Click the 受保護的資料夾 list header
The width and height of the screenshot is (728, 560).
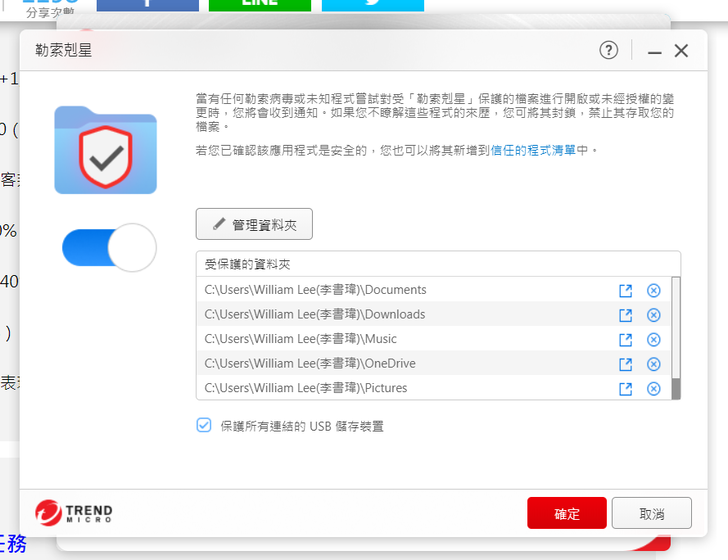(x=438, y=264)
